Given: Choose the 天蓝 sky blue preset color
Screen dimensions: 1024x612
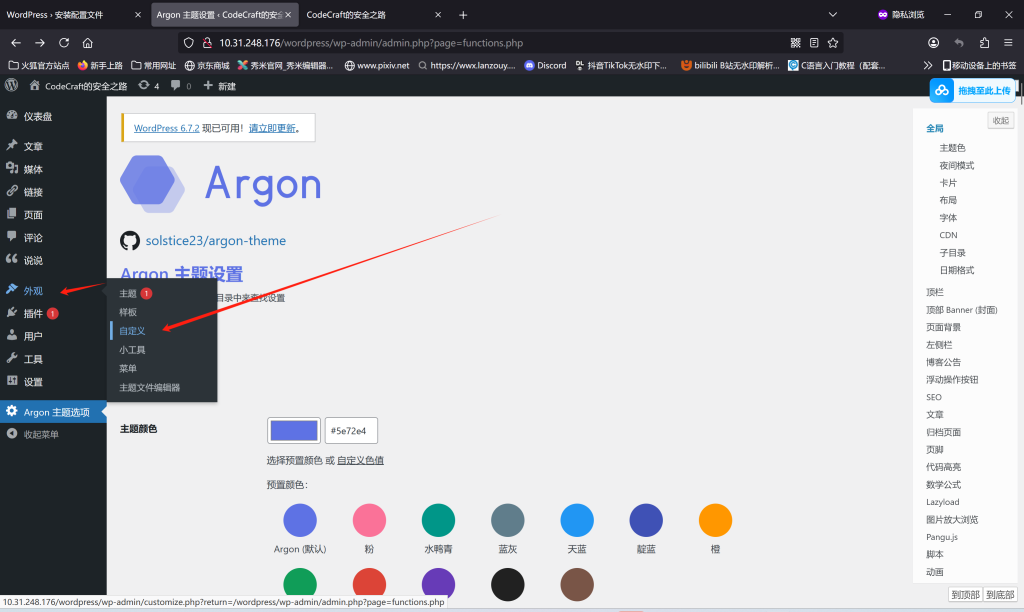Looking at the screenshot, I should [x=577, y=521].
